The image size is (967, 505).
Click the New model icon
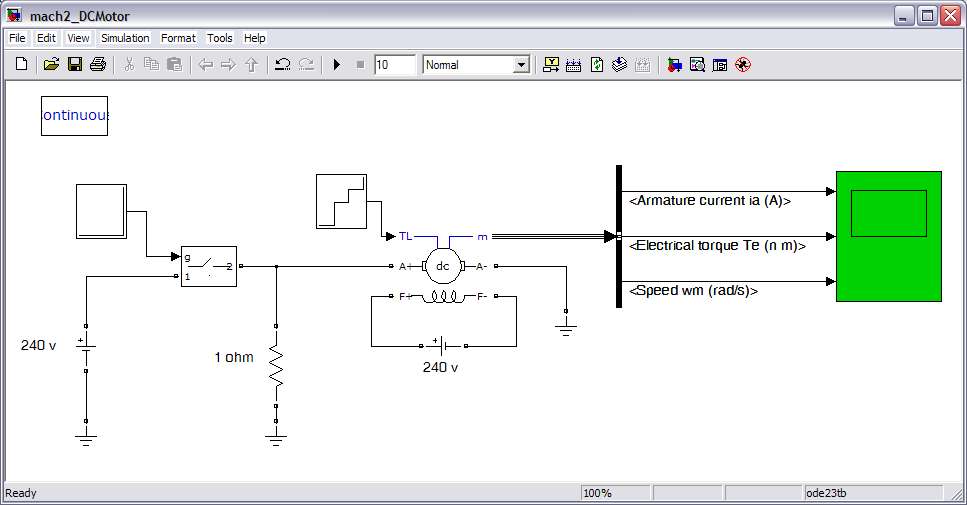(x=21, y=65)
